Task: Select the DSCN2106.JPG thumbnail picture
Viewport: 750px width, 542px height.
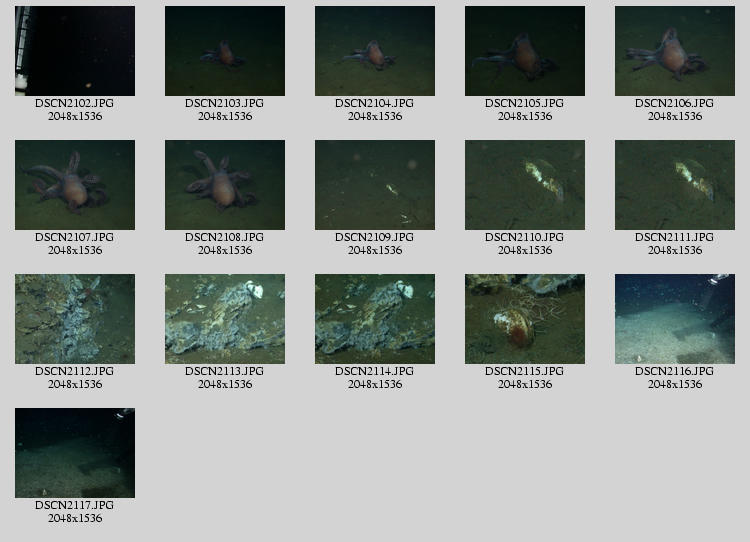Action: coord(675,51)
